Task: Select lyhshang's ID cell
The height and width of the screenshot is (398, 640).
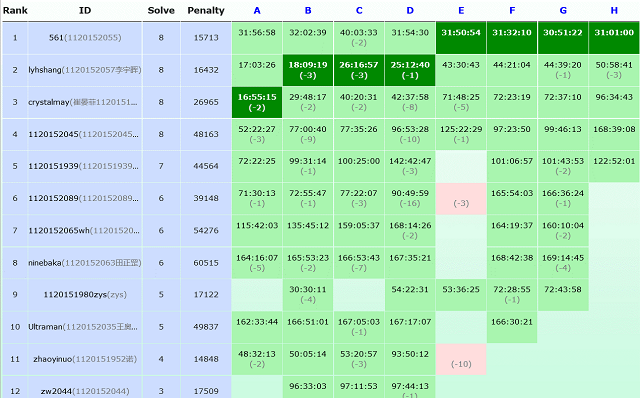Action: tap(85, 70)
